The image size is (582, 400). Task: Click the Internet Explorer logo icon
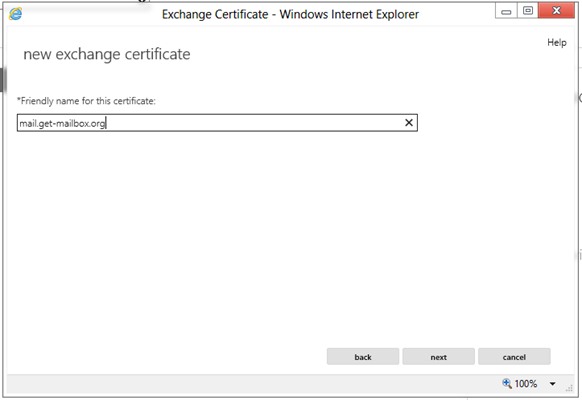pos(16,14)
